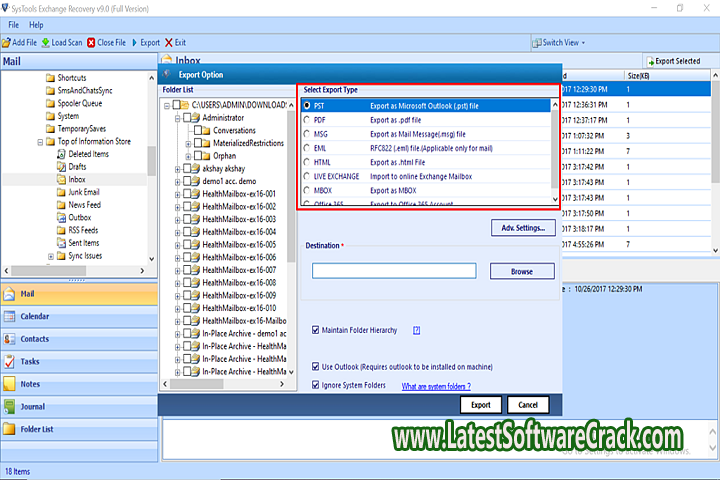Open the Tasks pane in sidebar
The height and width of the screenshot is (480, 720).
pos(30,361)
